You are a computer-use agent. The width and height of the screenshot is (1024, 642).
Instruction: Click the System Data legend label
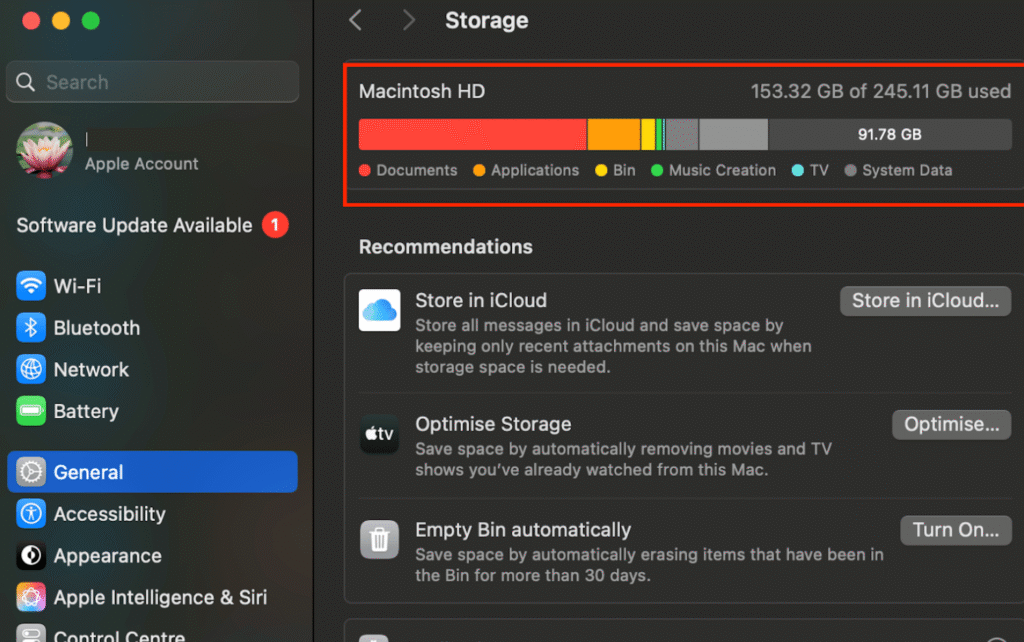(x=907, y=170)
